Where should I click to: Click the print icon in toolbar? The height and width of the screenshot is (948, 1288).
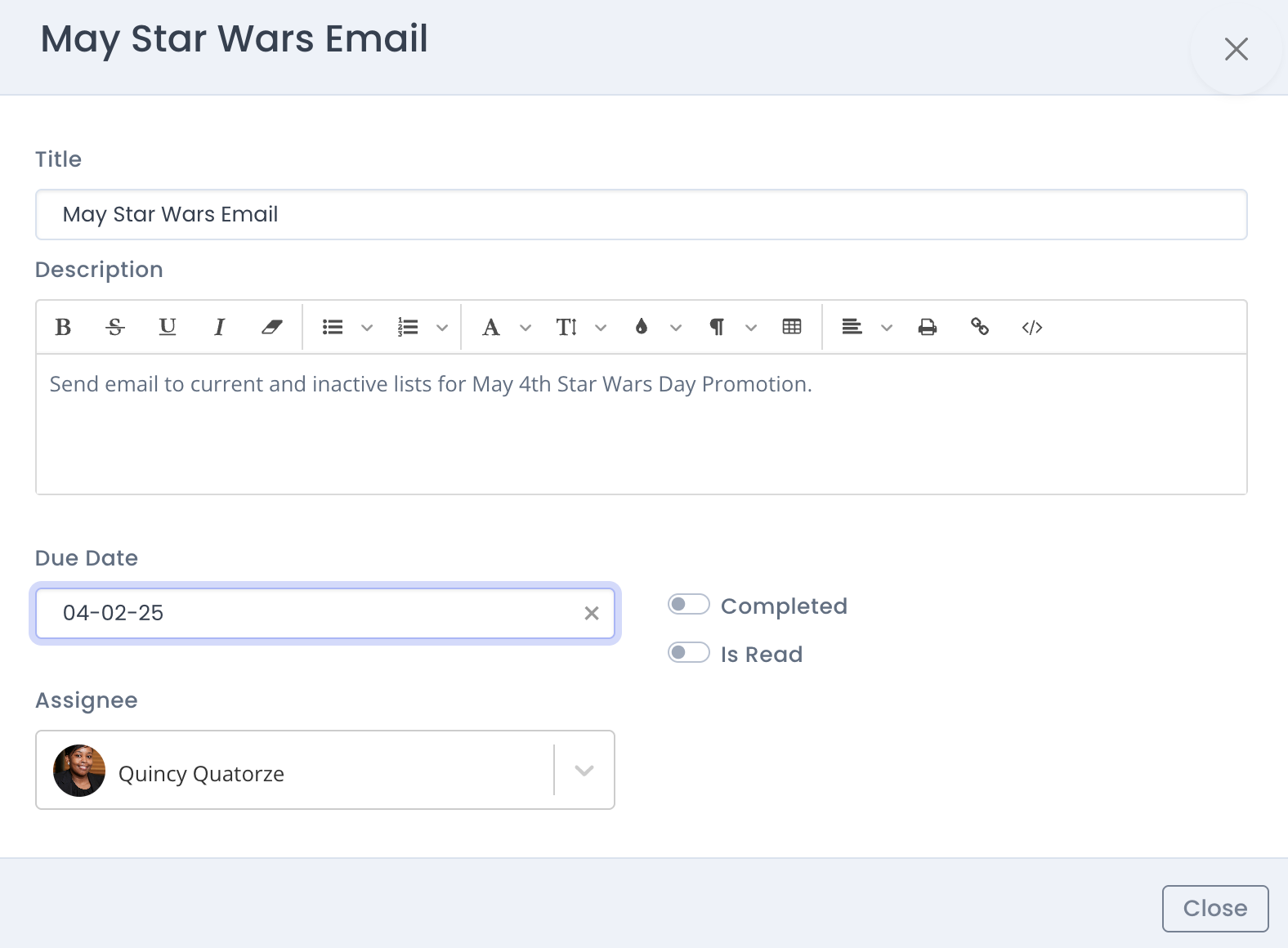[927, 328]
